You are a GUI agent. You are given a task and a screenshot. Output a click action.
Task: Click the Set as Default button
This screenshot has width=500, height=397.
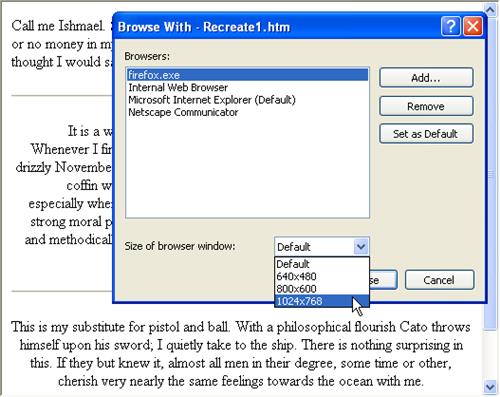tap(426, 134)
